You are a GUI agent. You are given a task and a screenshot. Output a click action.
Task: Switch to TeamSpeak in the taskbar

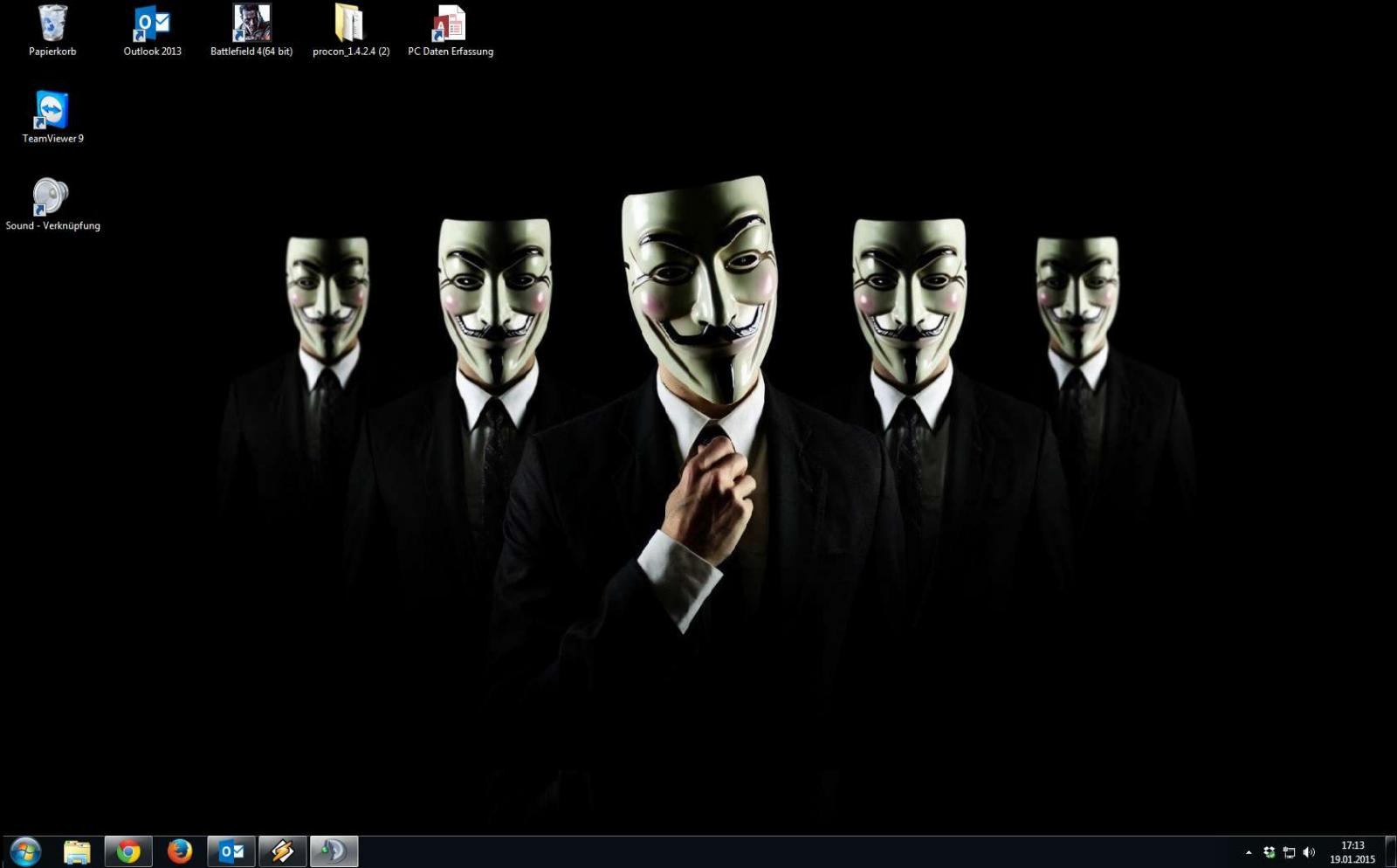coord(334,851)
